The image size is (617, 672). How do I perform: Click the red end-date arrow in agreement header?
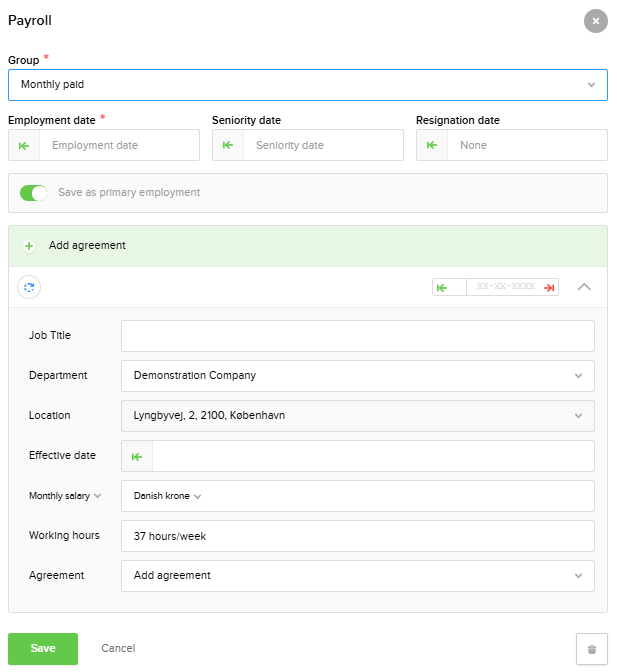click(549, 287)
